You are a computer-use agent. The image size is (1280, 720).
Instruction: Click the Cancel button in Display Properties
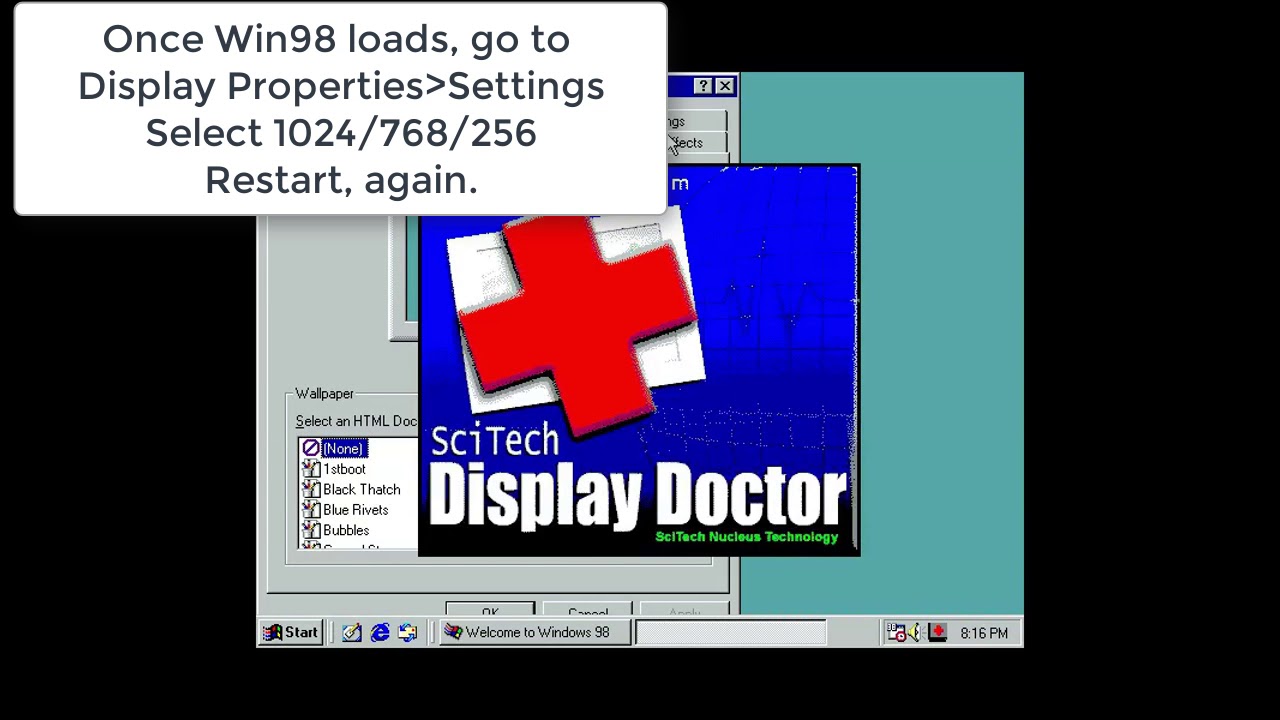tap(587, 610)
